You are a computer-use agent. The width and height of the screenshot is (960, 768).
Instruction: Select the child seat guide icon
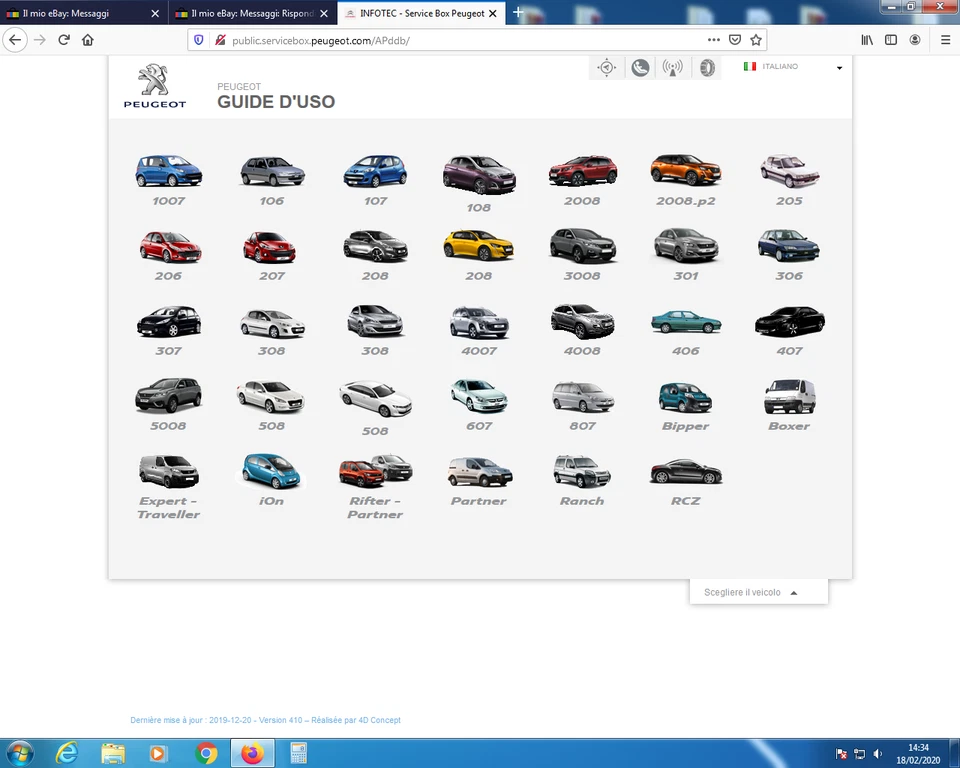(640, 67)
